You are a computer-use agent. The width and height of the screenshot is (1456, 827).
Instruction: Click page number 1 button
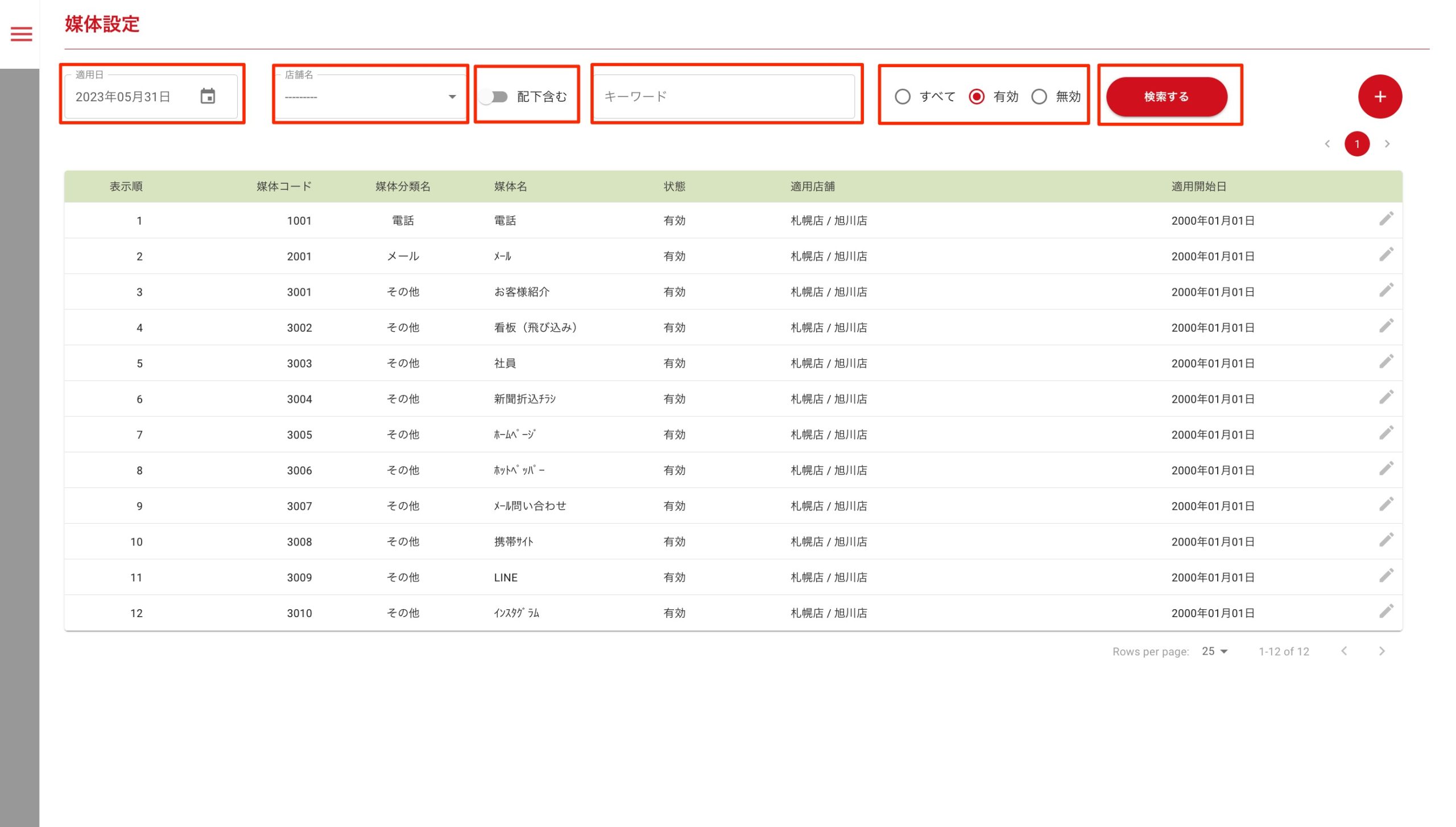pyautogui.click(x=1356, y=144)
